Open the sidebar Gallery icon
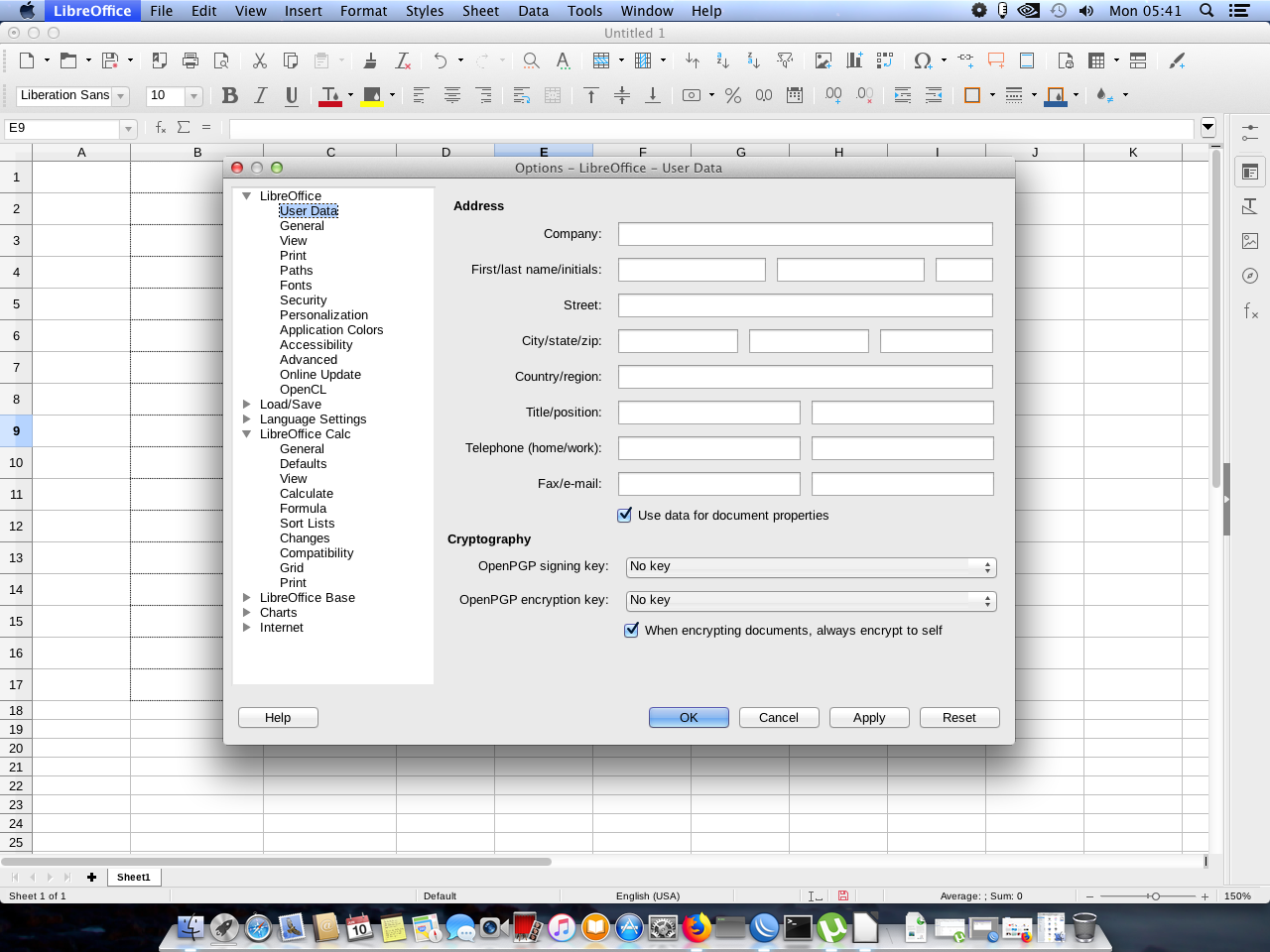The image size is (1270, 952). 1250,241
